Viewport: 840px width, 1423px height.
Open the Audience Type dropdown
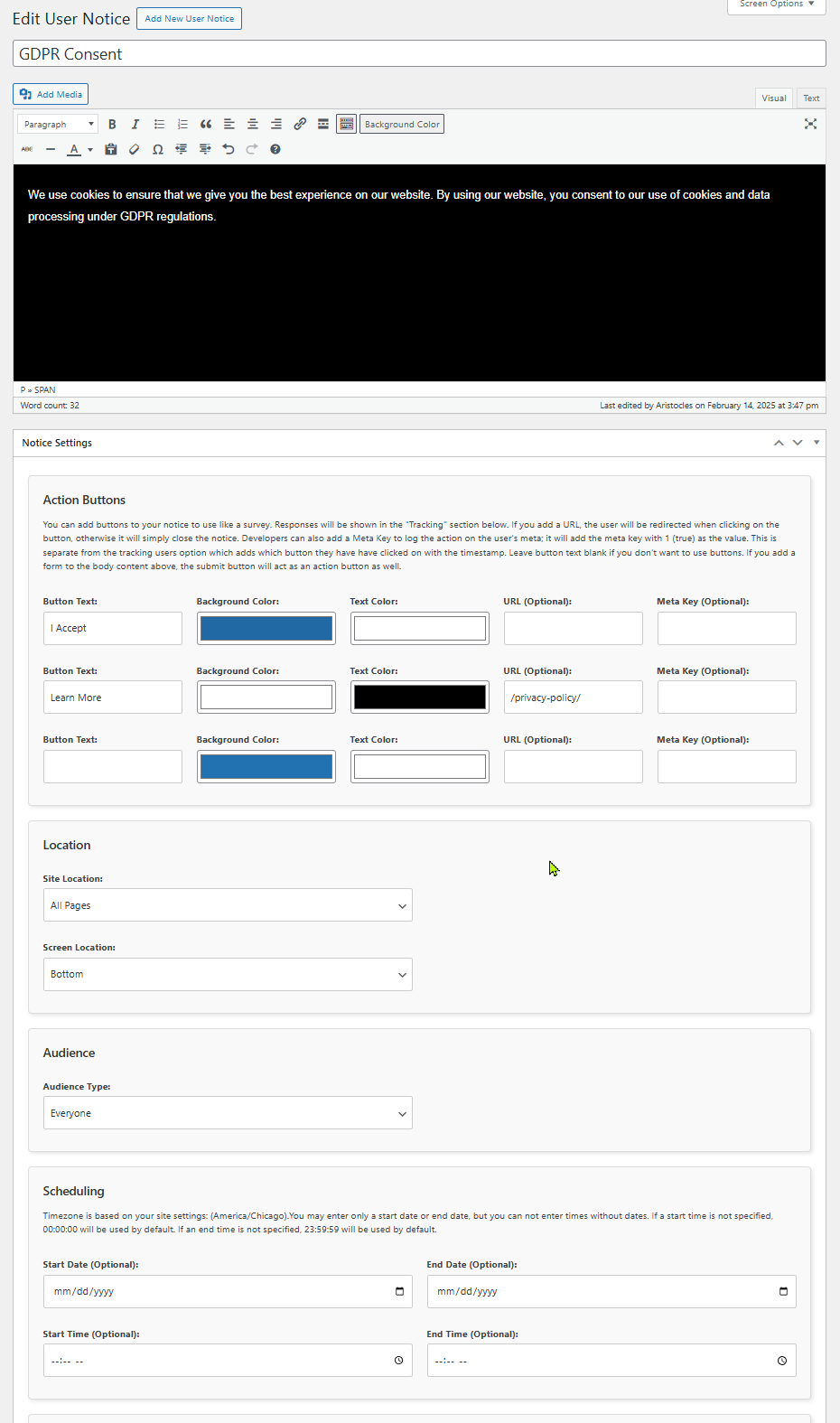tap(228, 1113)
